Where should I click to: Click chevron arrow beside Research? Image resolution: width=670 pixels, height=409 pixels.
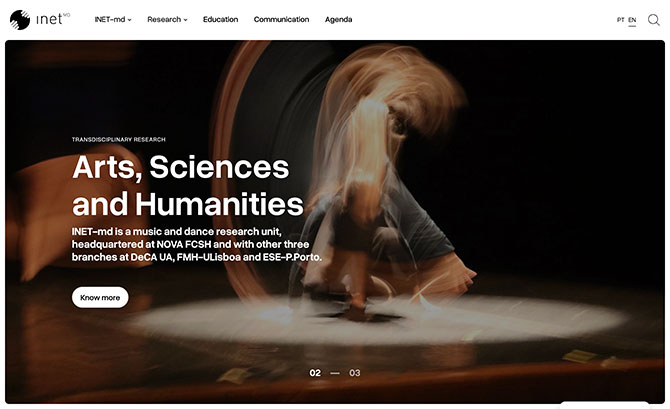coord(185,20)
